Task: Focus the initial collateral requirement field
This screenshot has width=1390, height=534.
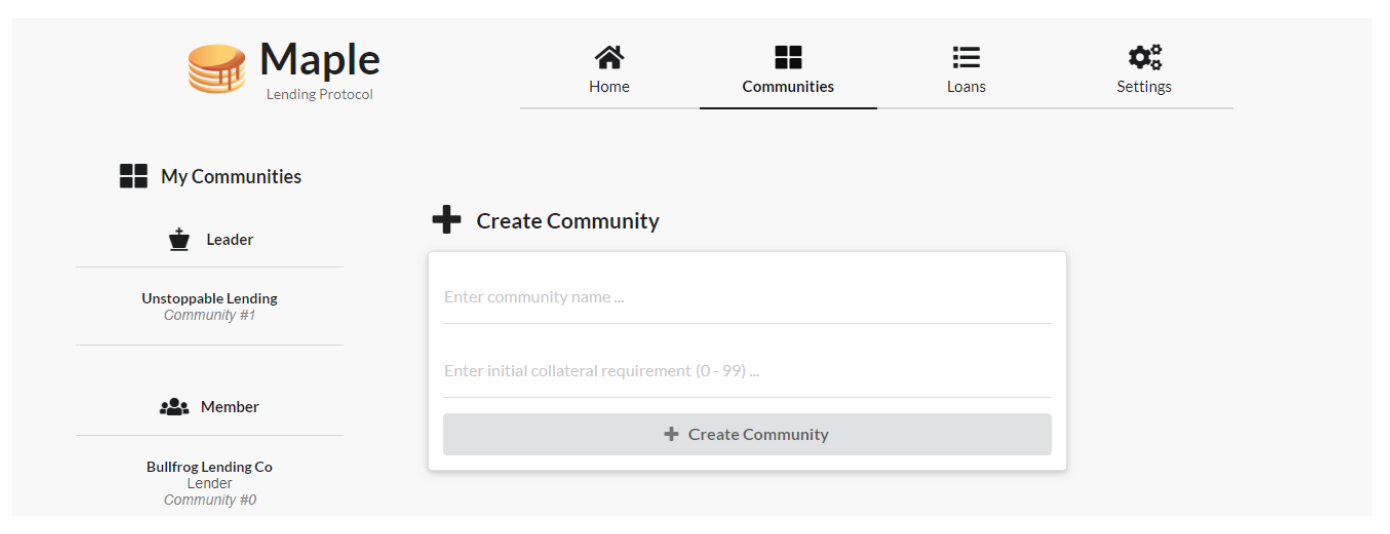Action: pos(747,371)
